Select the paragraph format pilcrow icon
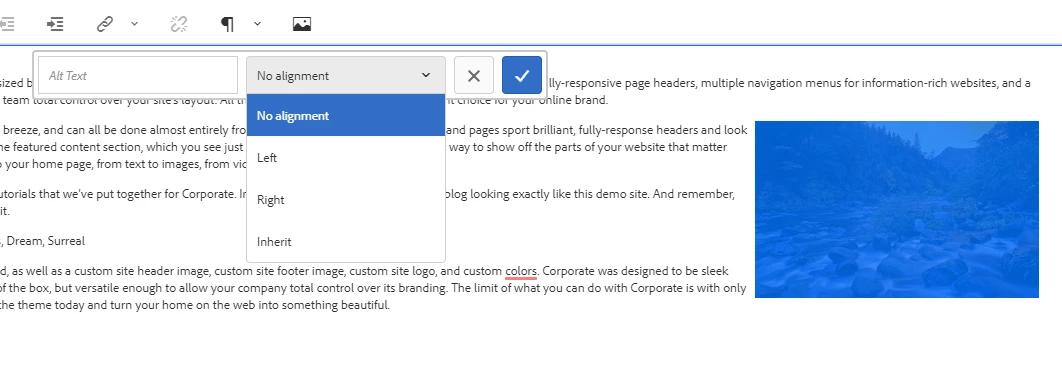The height and width of the screenshot is (380, 1062). [x=228, y=24]
